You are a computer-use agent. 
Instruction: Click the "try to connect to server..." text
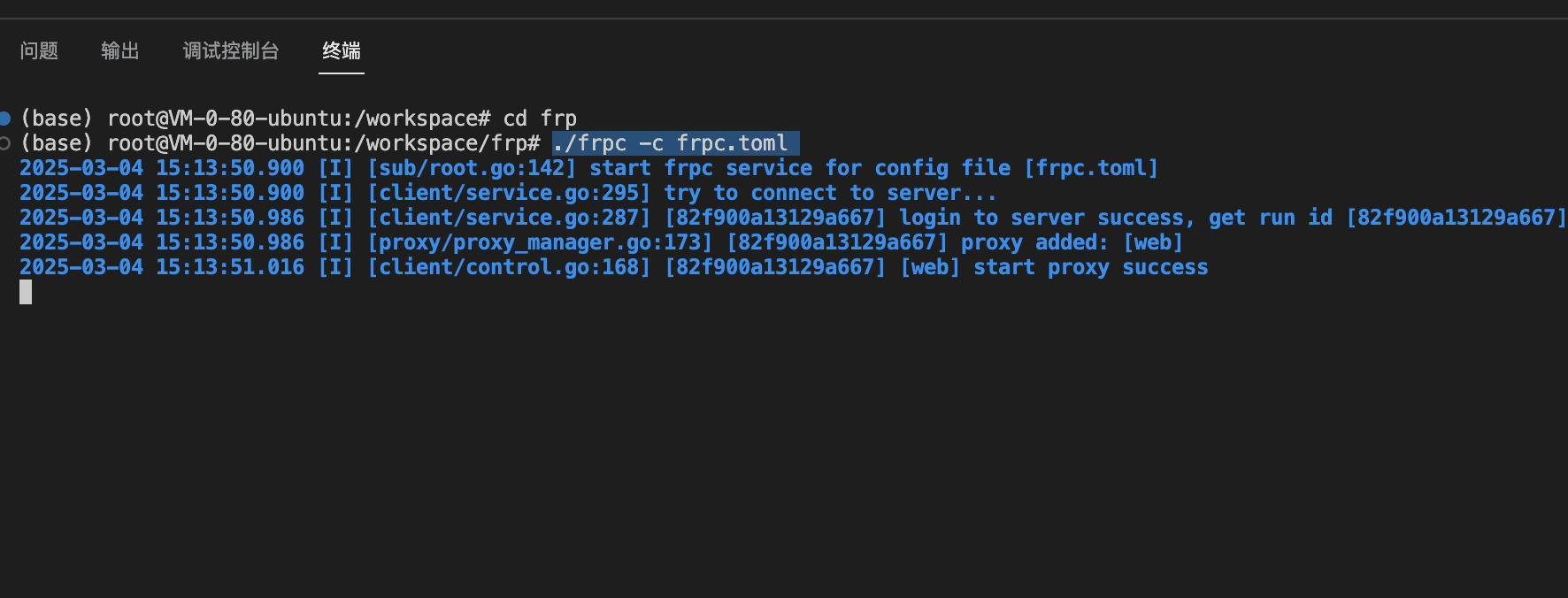[x=830, y=193]
